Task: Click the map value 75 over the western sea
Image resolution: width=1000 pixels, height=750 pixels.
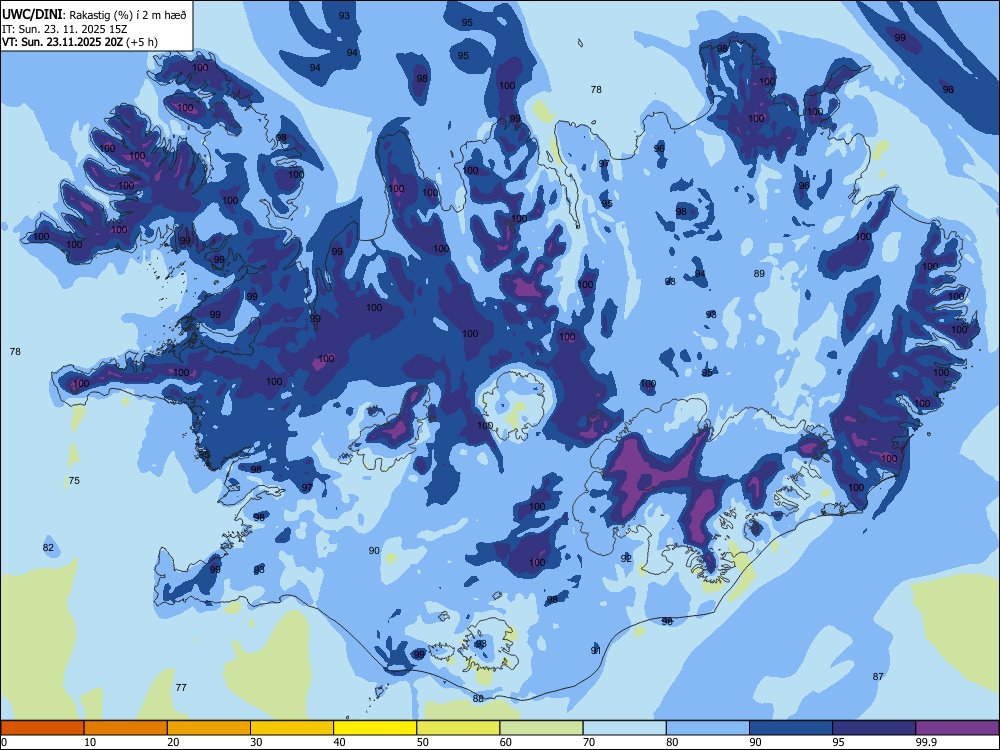Action: (74, 480)
